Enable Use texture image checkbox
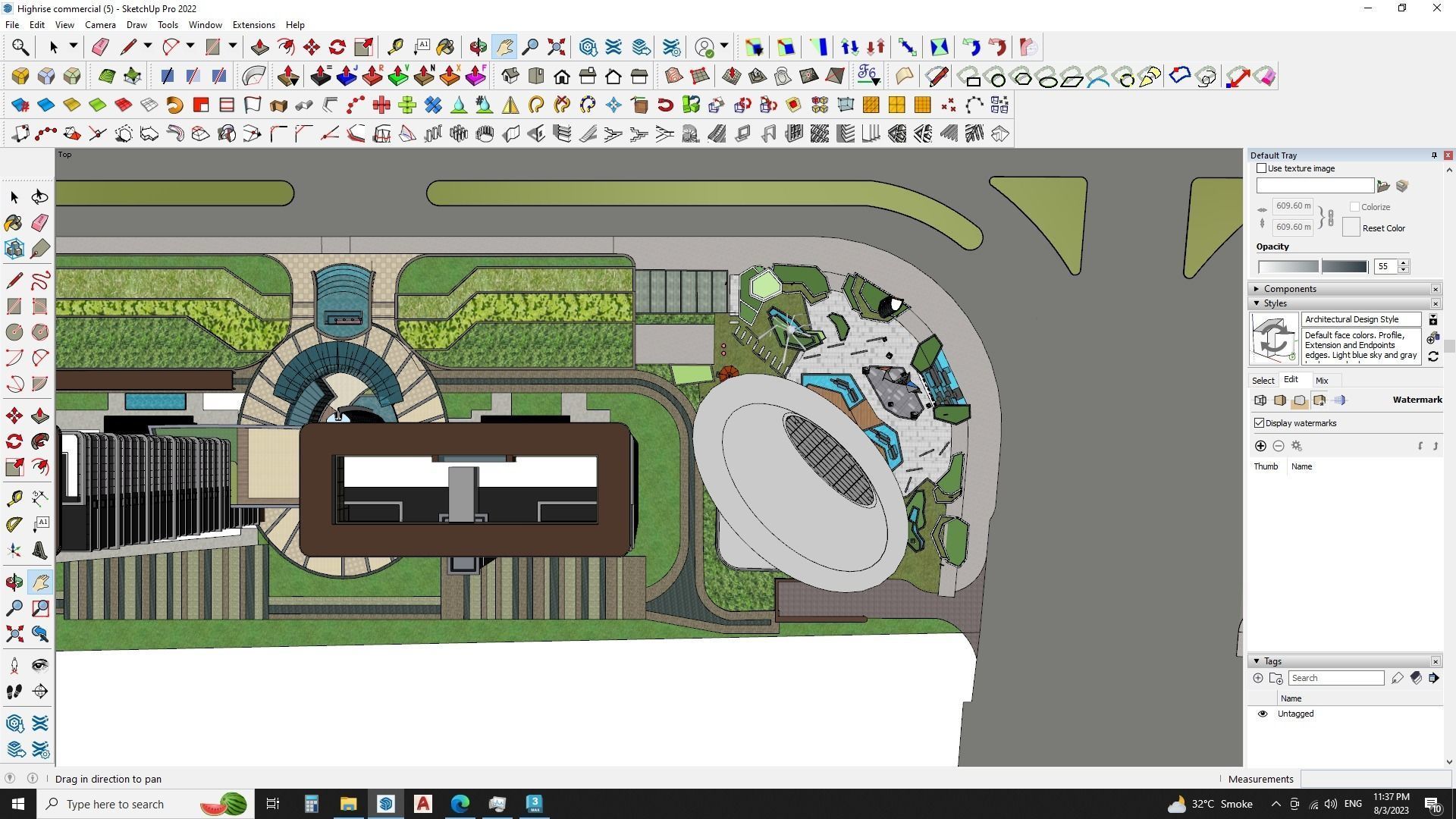 point(1262,168)
